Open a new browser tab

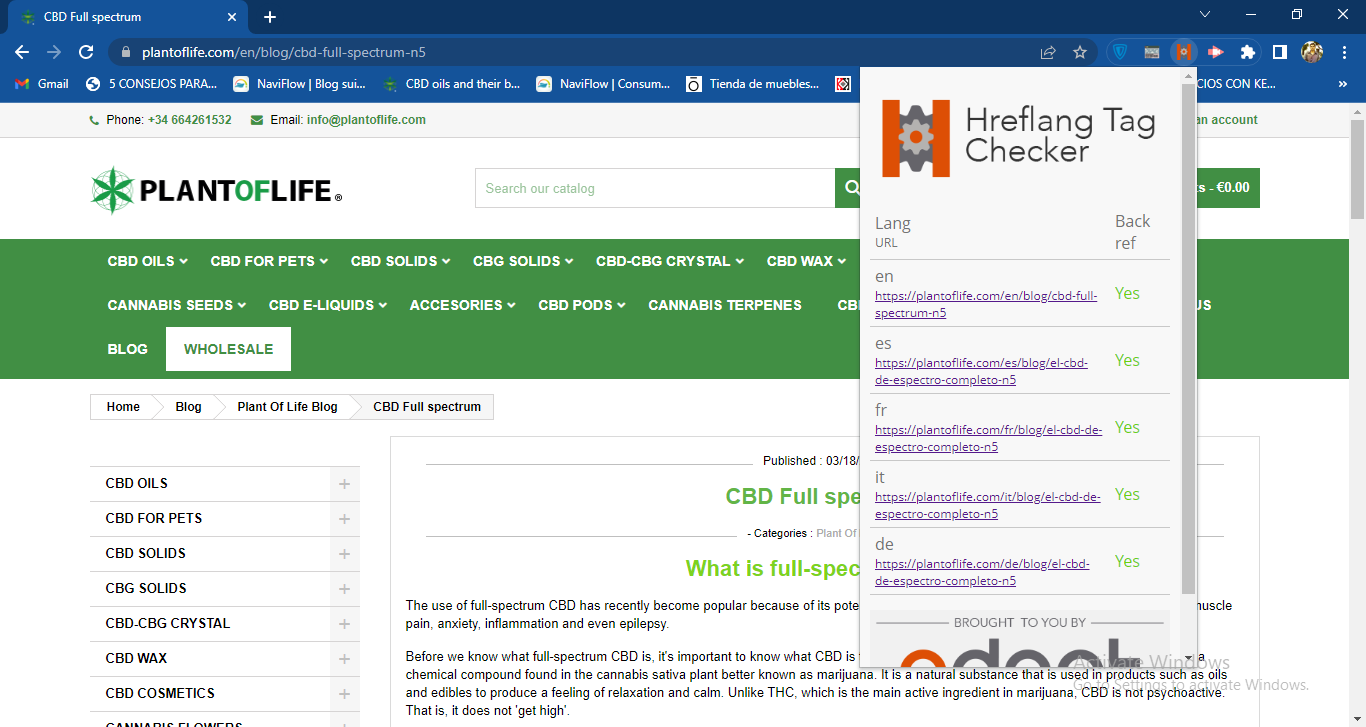point(270,17)
